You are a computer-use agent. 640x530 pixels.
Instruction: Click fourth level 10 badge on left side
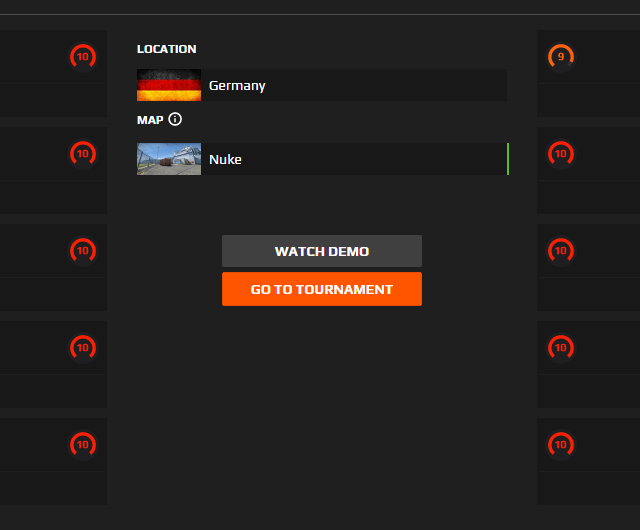[x=83, y=347]
